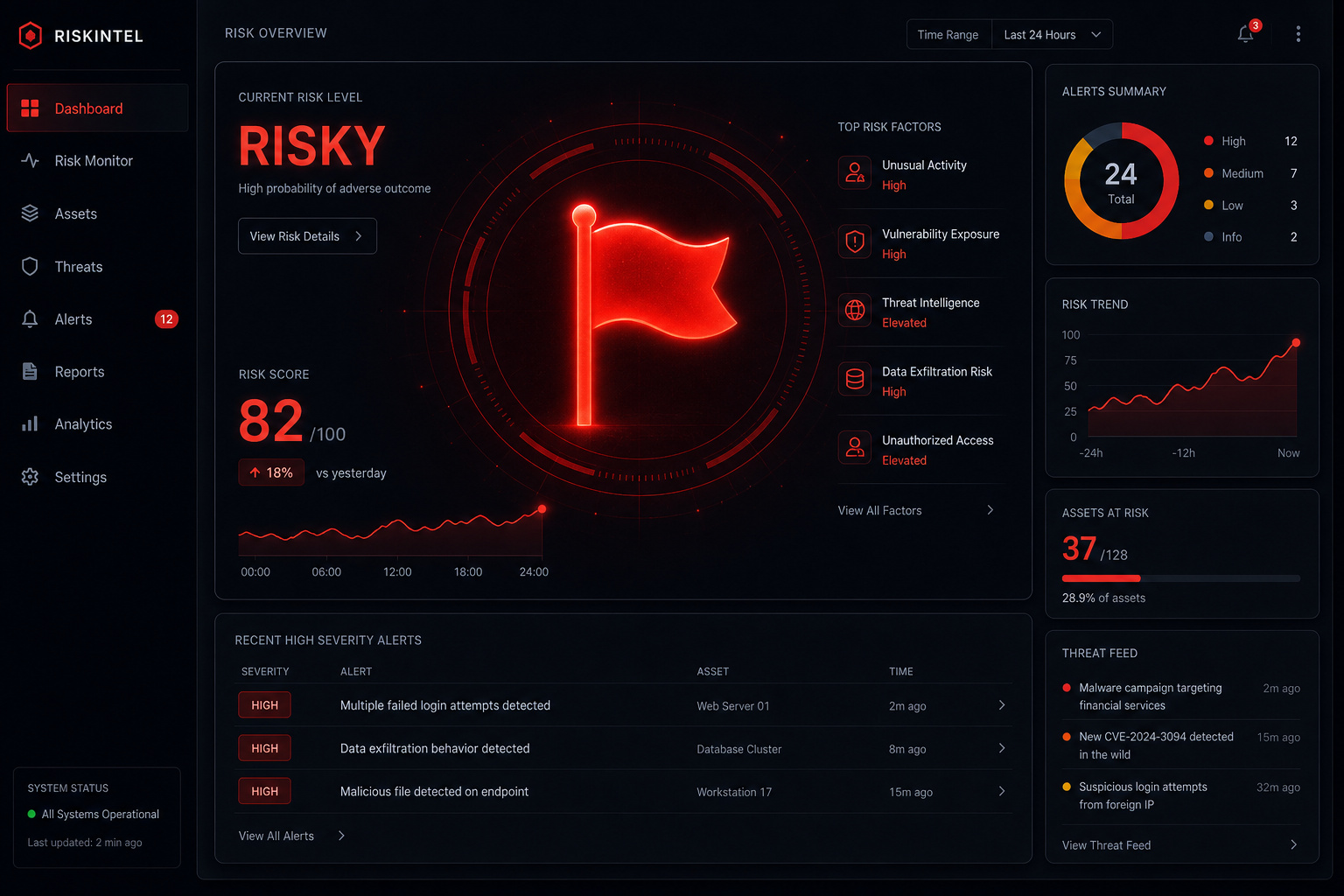Click the 28.9% of assets text
The height and width of the screenshot is (896, 1344).
(x=1103, y=598)
